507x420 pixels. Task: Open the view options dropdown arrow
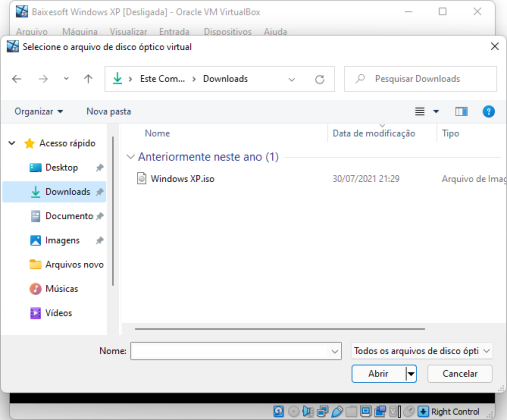(x=436, y=111)
